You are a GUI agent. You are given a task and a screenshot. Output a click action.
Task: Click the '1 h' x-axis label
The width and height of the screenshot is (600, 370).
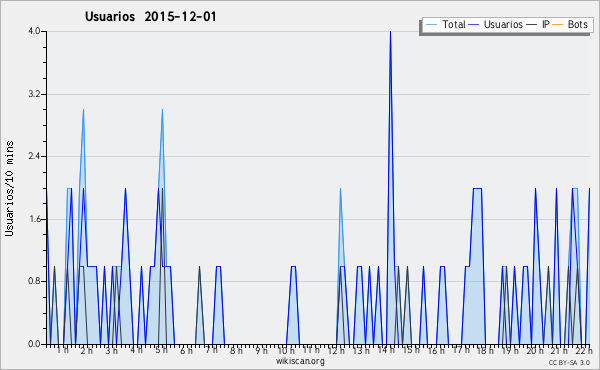(x=63, y=350)
